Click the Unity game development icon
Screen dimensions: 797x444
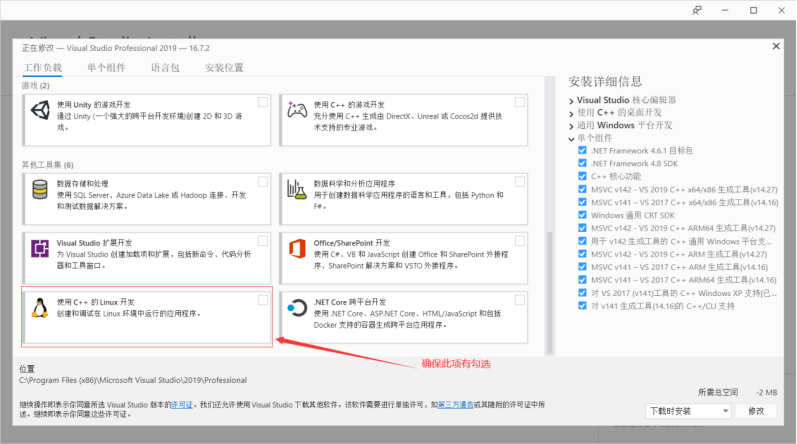click(x=40, y=110)
